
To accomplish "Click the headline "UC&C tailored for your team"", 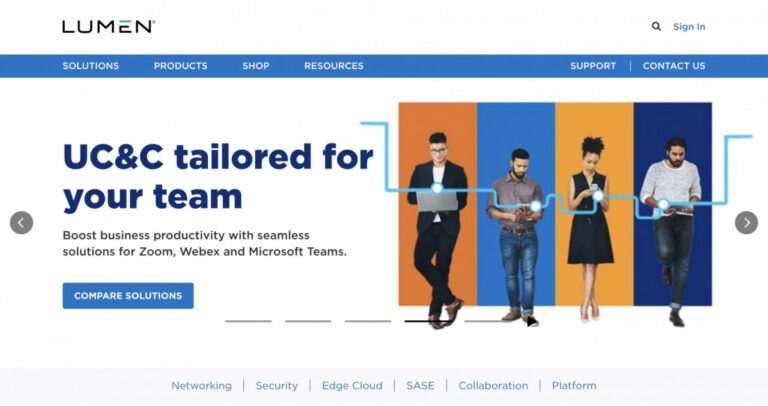I will coord(218,177).
